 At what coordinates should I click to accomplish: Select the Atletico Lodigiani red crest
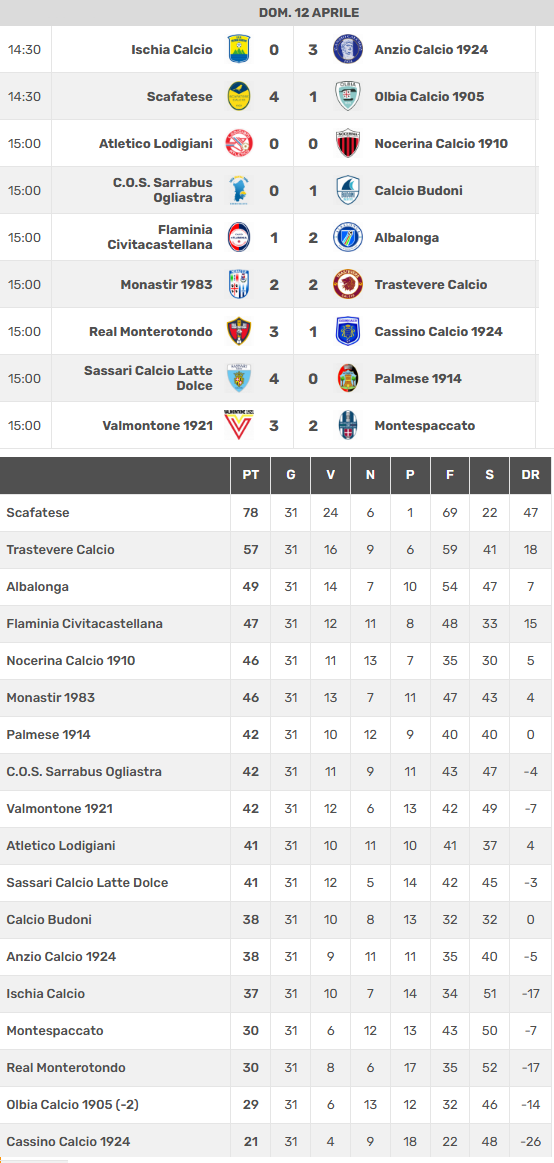(239, 143)
